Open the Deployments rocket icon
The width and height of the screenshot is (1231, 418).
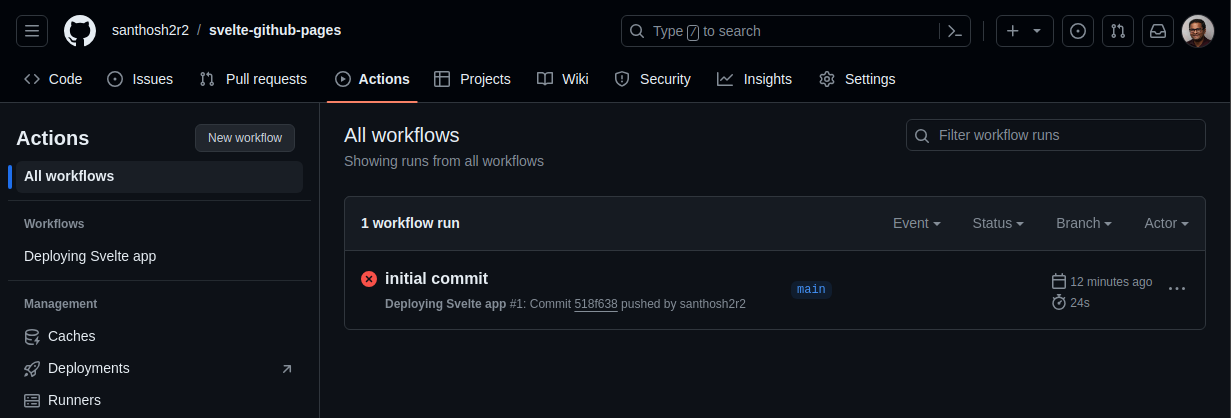pyautogui.click(x=32, y=368)
